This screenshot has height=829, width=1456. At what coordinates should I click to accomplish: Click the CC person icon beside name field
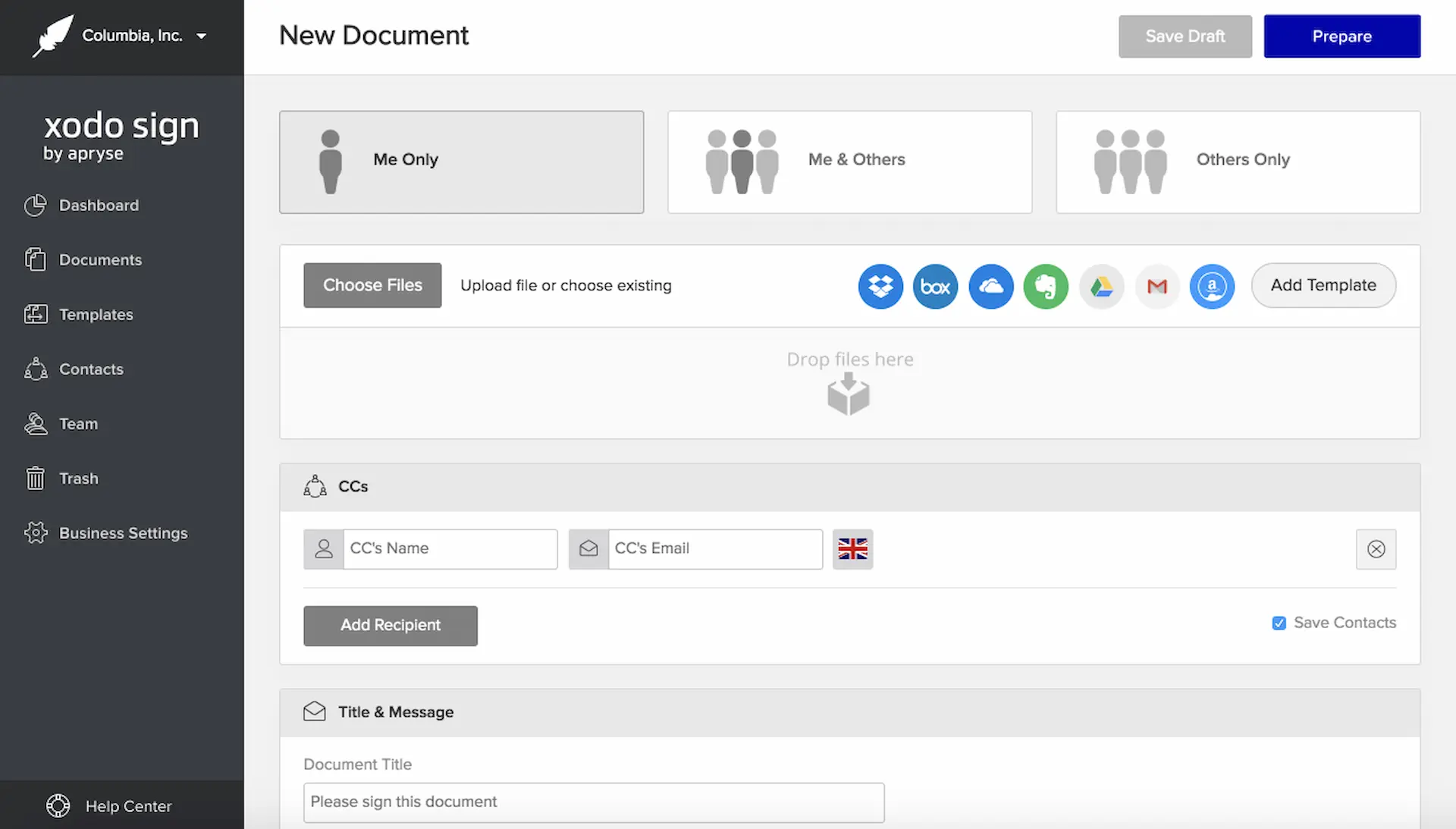coord(324,549)
